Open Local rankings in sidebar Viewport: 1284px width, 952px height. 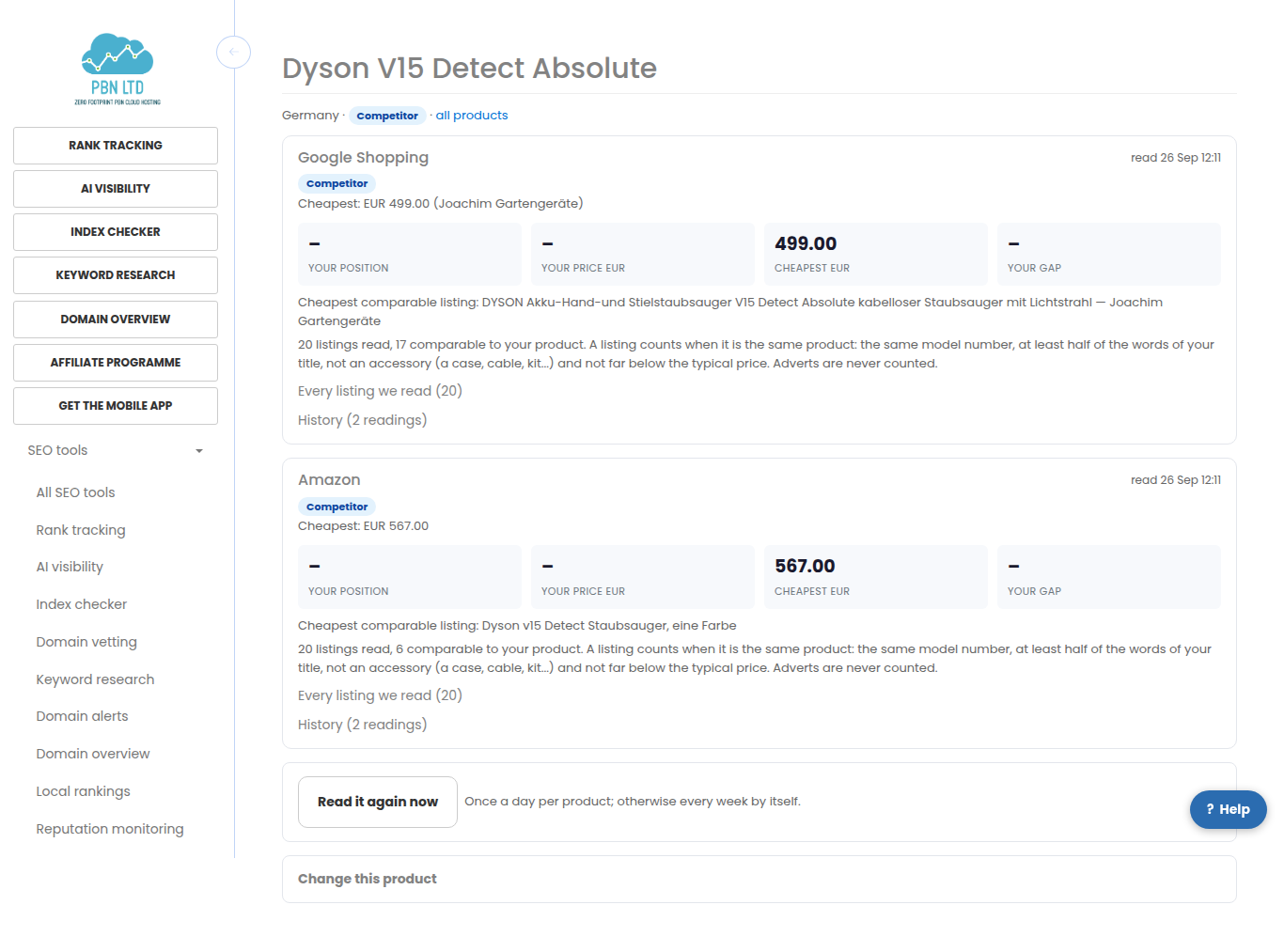pyautogui.click(x=83, y=791)
